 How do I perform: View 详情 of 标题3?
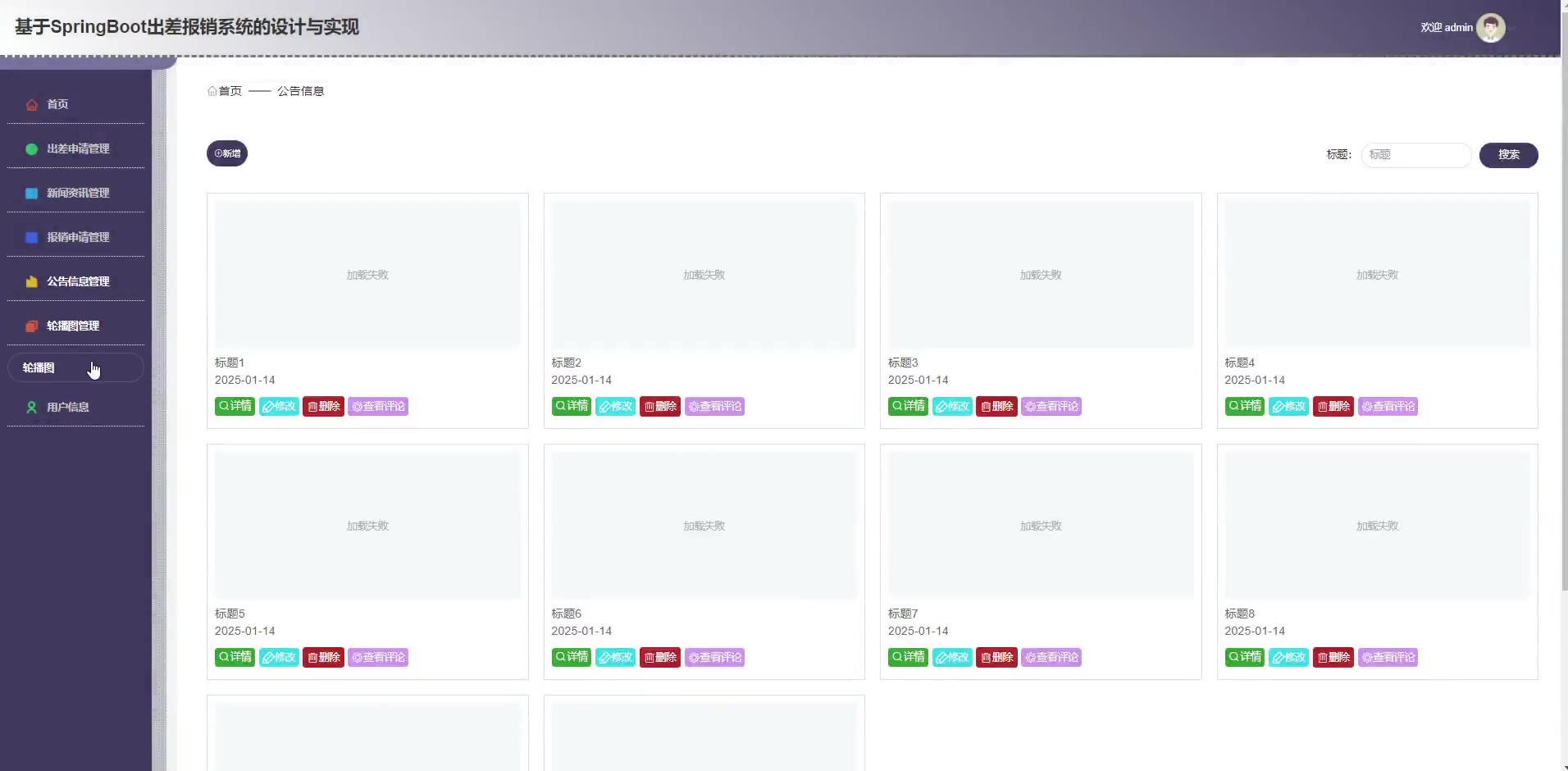(908, 406)
